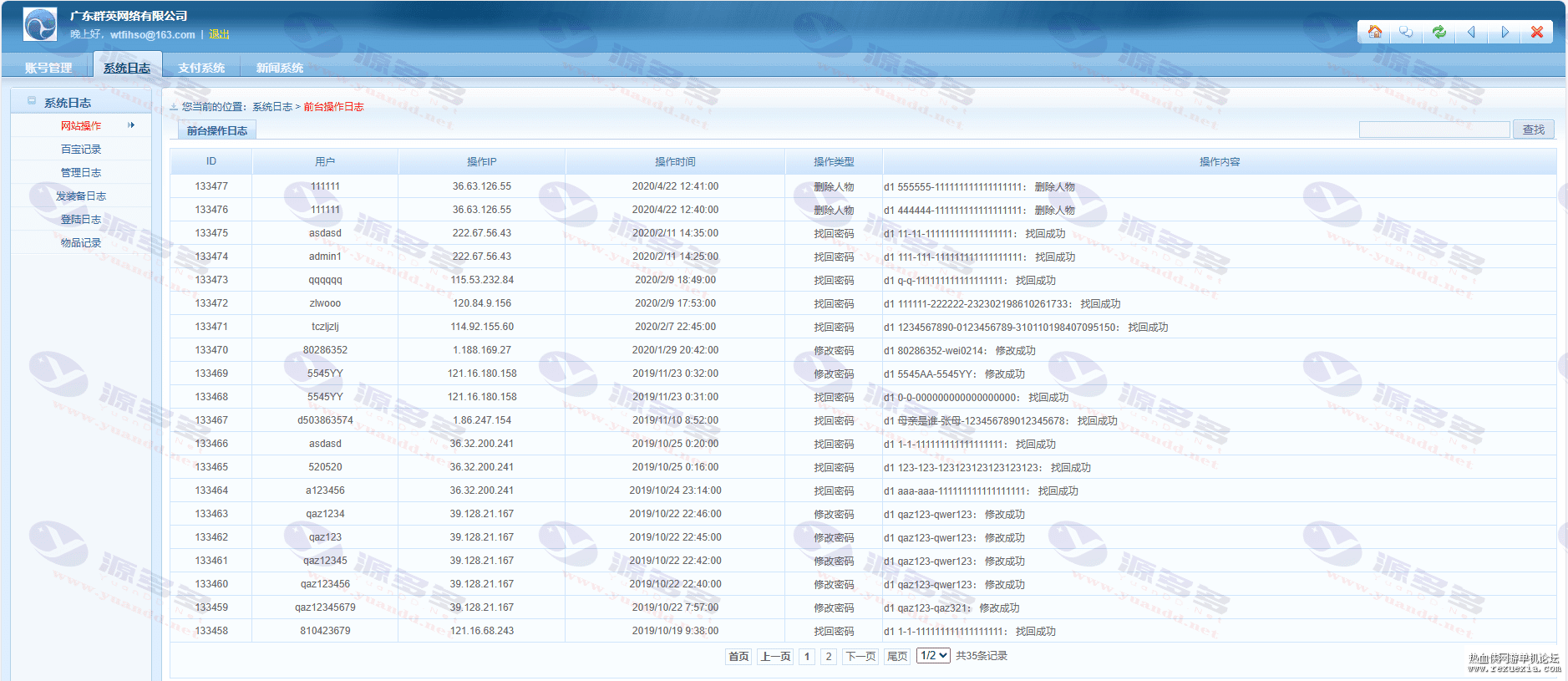The height and width of the screenshot is (681, 1568).
Task: Click 修改密码 type in row 133469
Action: pos(834,374)
